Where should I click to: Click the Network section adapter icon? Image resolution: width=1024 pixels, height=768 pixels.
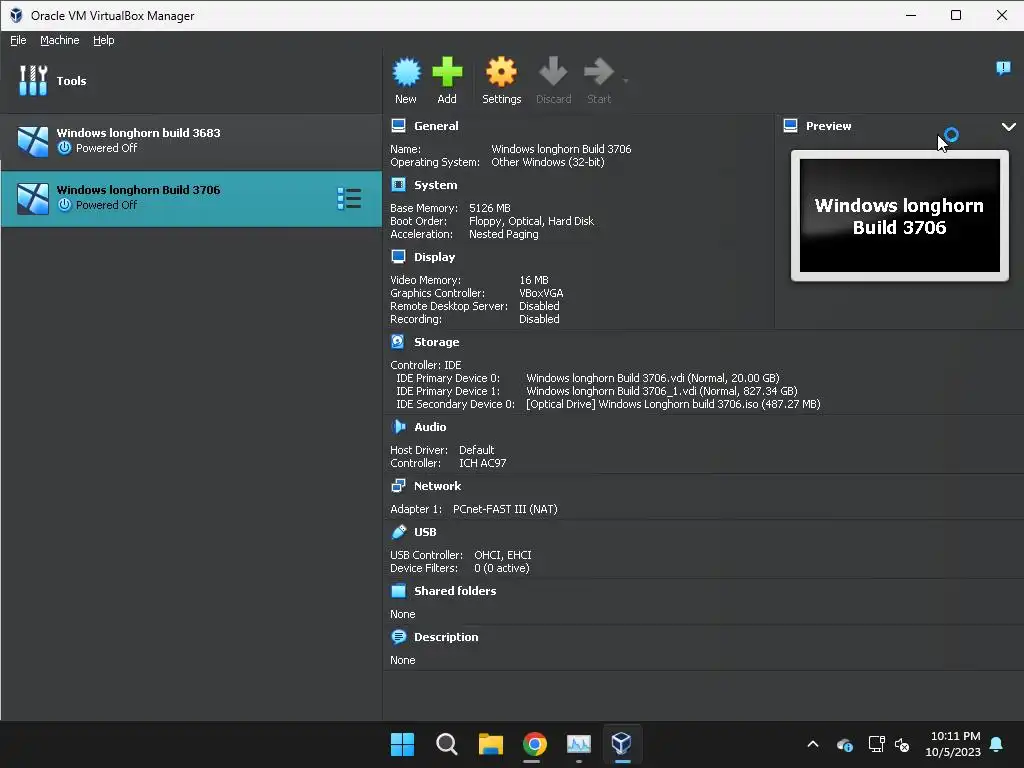tap(398, 486)
